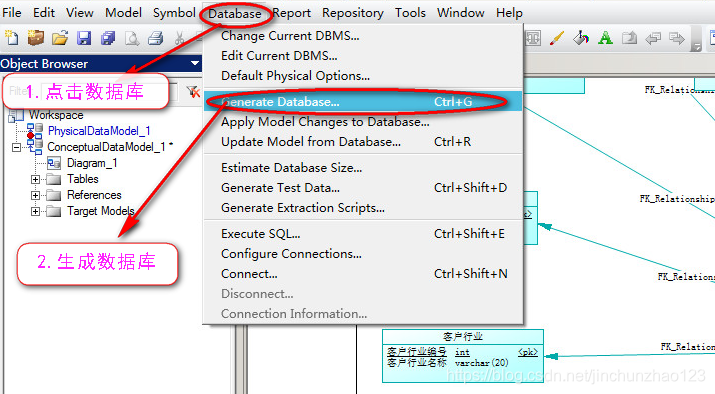Choose the Disconnect... menu entry

coord(363,294)
